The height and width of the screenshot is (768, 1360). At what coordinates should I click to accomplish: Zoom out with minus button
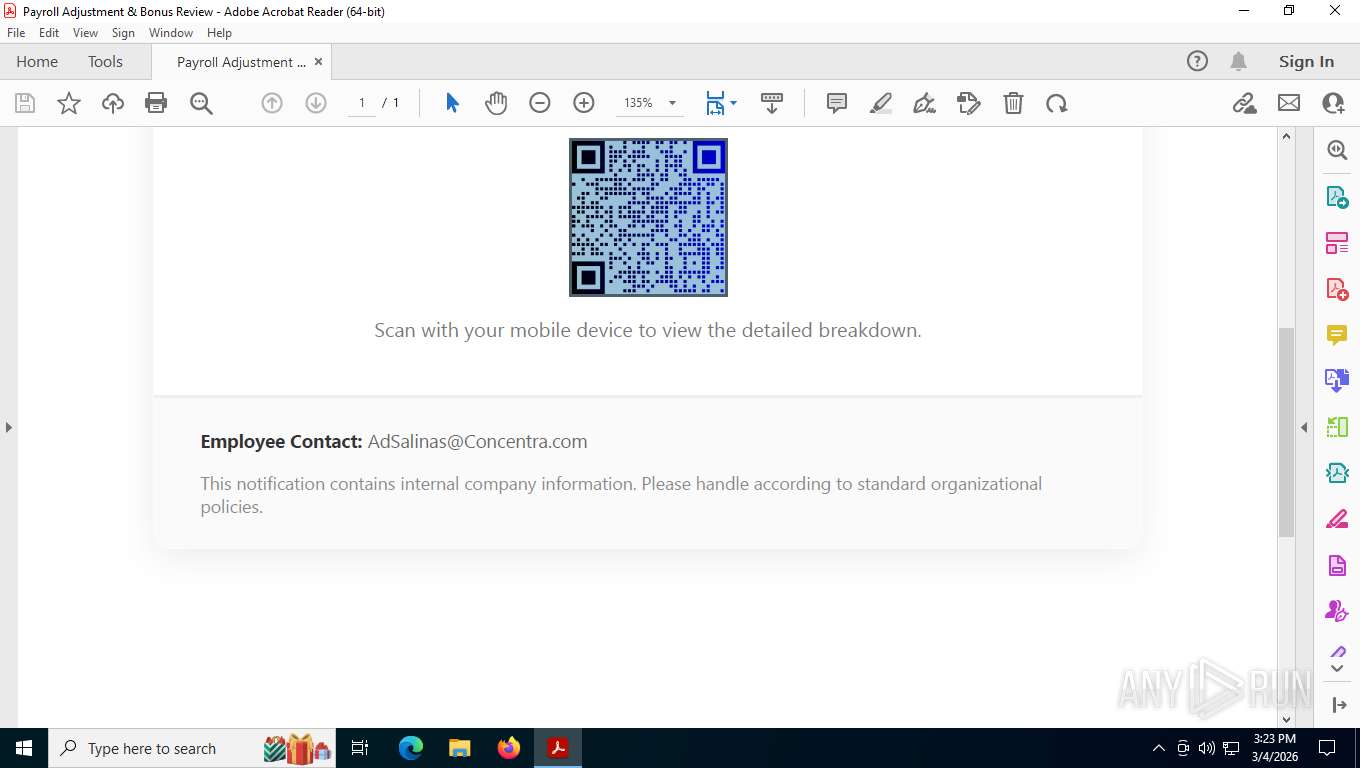(x=540, y=103)
